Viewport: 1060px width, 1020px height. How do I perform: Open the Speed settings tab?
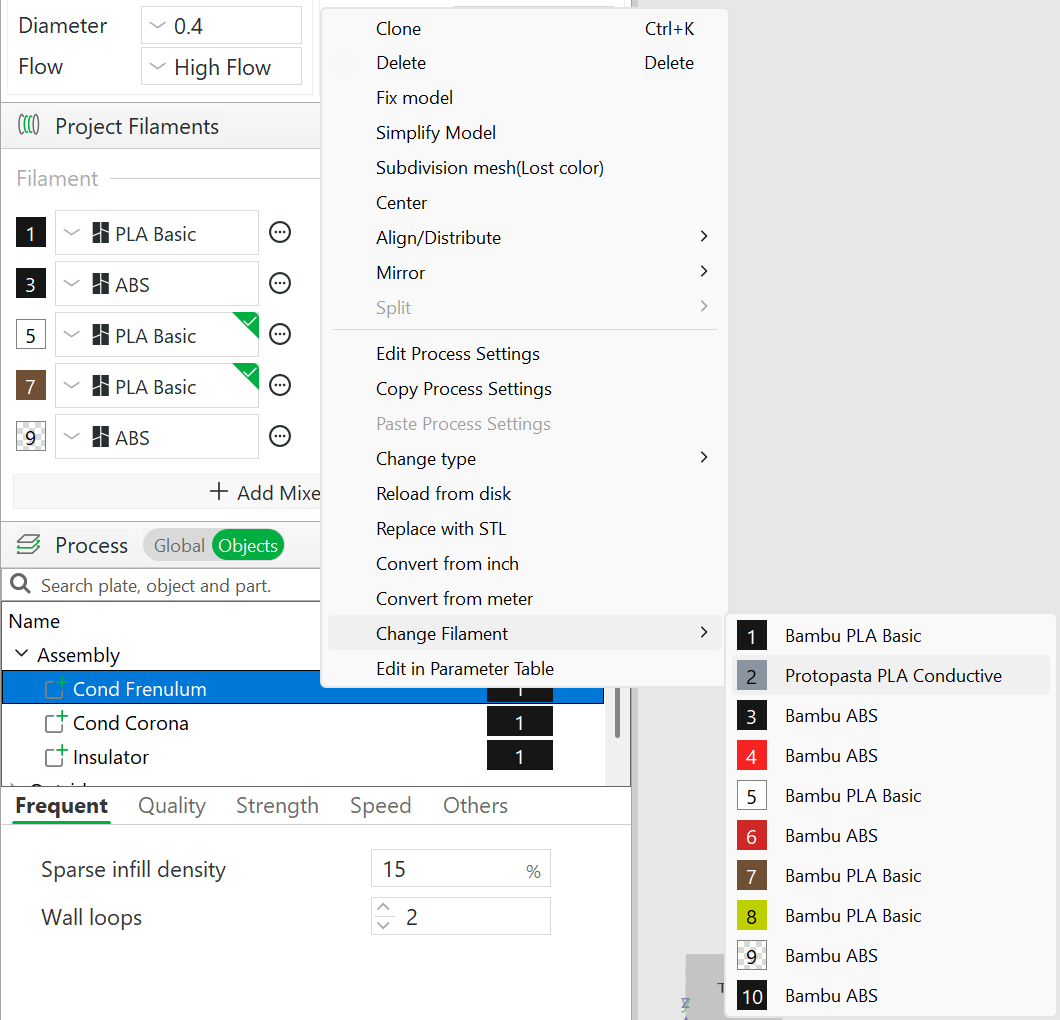click(381, 805)
